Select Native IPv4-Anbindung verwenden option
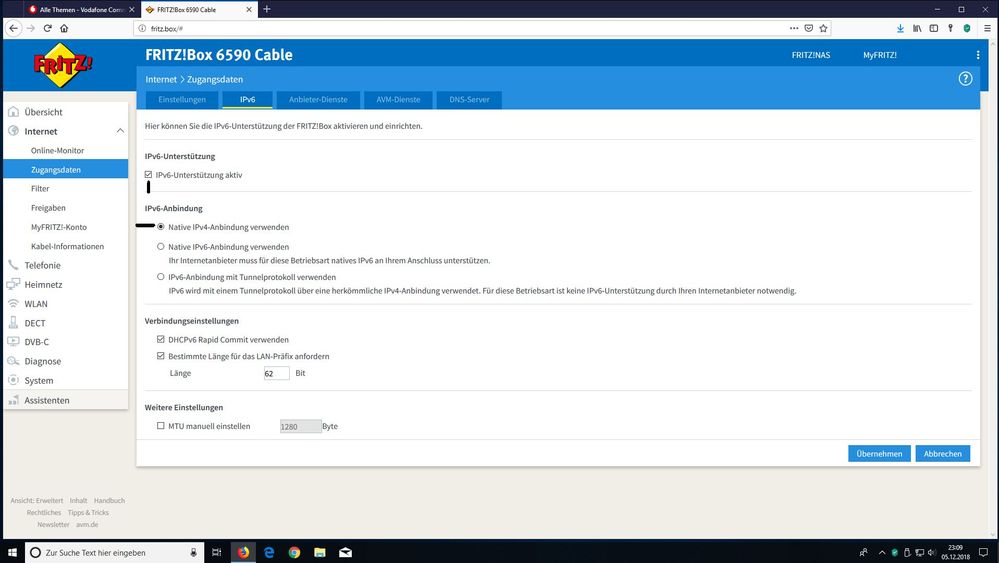This screenshot has height=563, width=999. 161,227
